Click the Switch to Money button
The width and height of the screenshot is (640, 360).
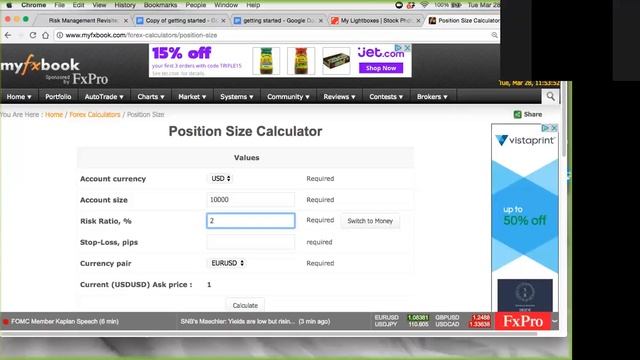pyautogui.click(x=370, y=221)
